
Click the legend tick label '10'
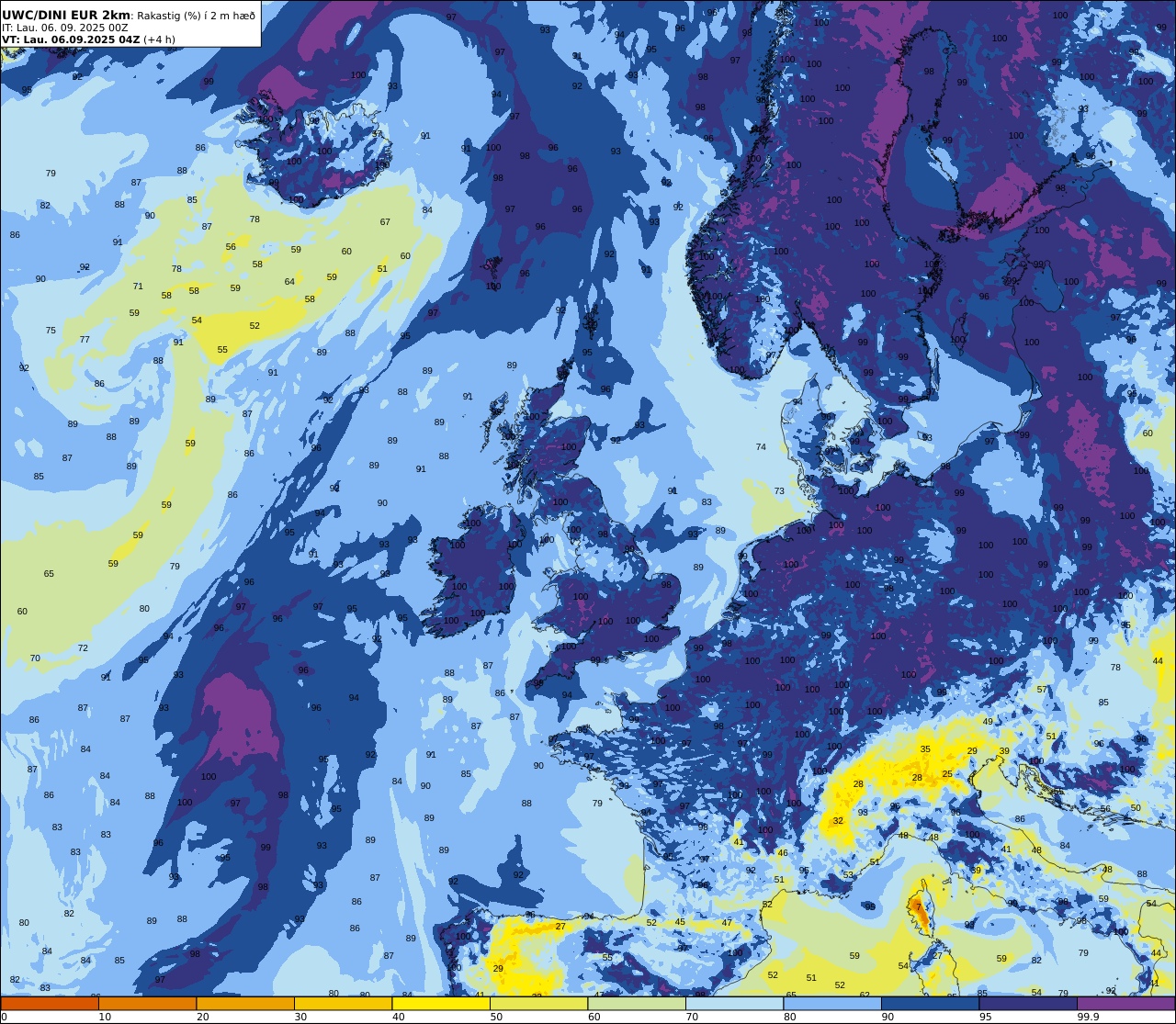pos(105,1017)
